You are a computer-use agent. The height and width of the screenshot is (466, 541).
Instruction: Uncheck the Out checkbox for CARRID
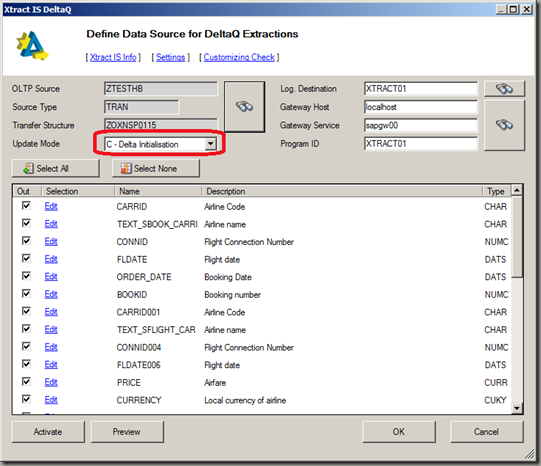pos(26,206)
